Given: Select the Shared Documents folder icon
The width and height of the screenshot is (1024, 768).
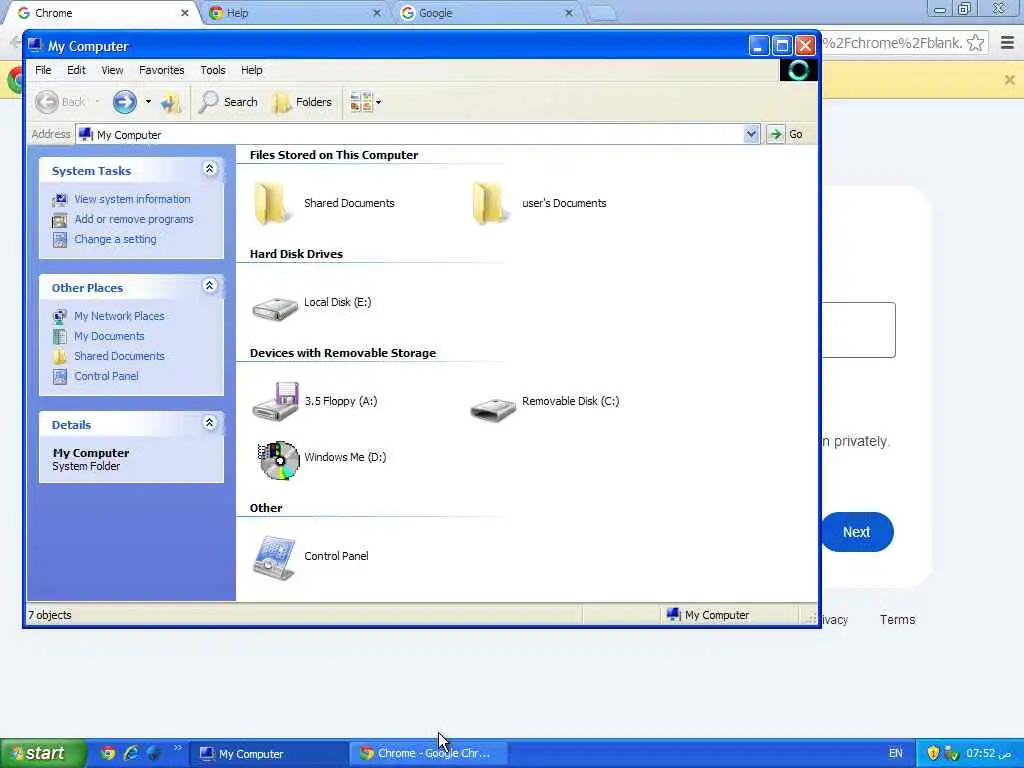Looking at the screenshot, I should click(x=272, y=204).
